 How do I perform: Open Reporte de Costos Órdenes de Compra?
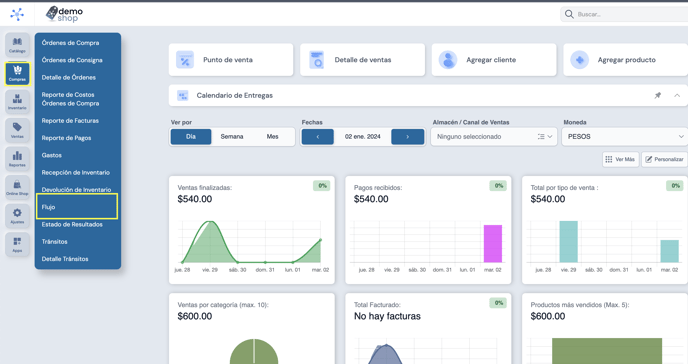[x=70, y=99]
